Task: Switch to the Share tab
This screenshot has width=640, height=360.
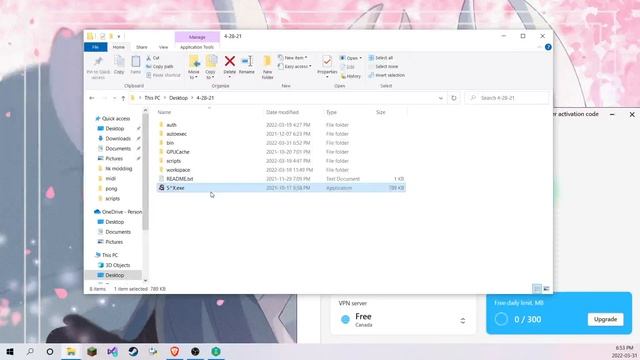Action: tap(142, 47)
